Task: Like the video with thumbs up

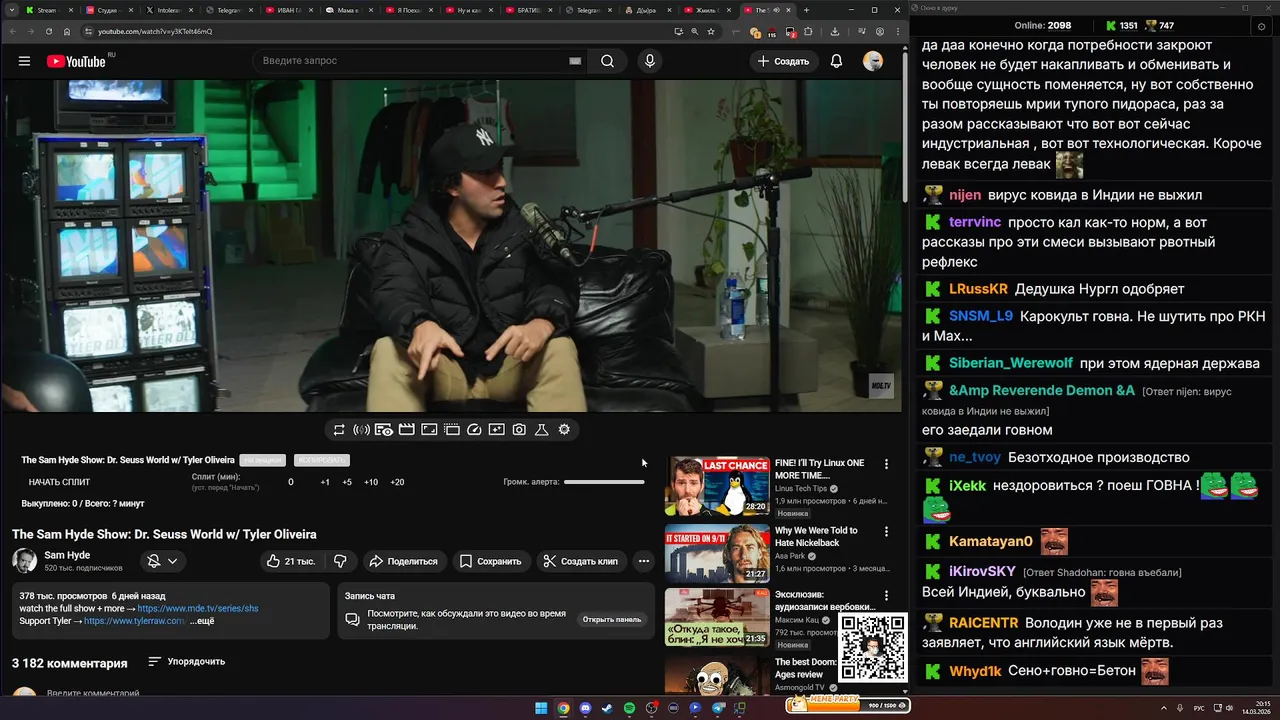Action: pos(291,561)
